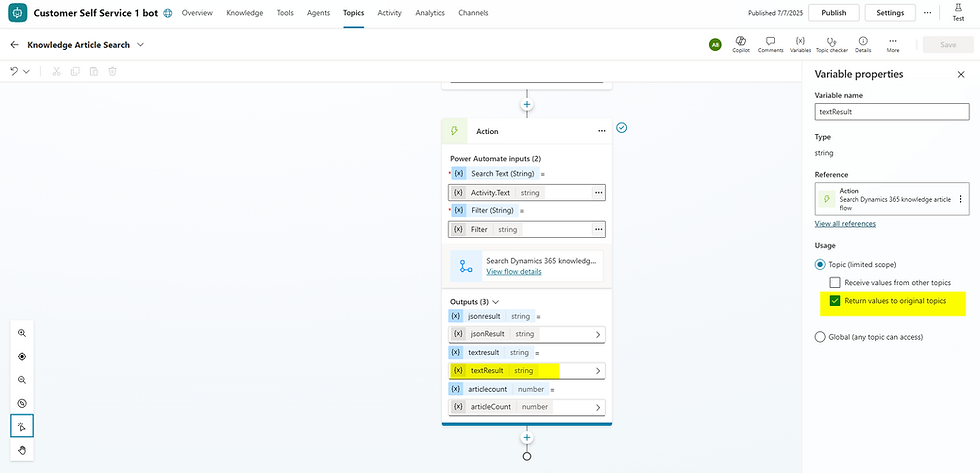Open the Test flask icon

tap(958, 12)
